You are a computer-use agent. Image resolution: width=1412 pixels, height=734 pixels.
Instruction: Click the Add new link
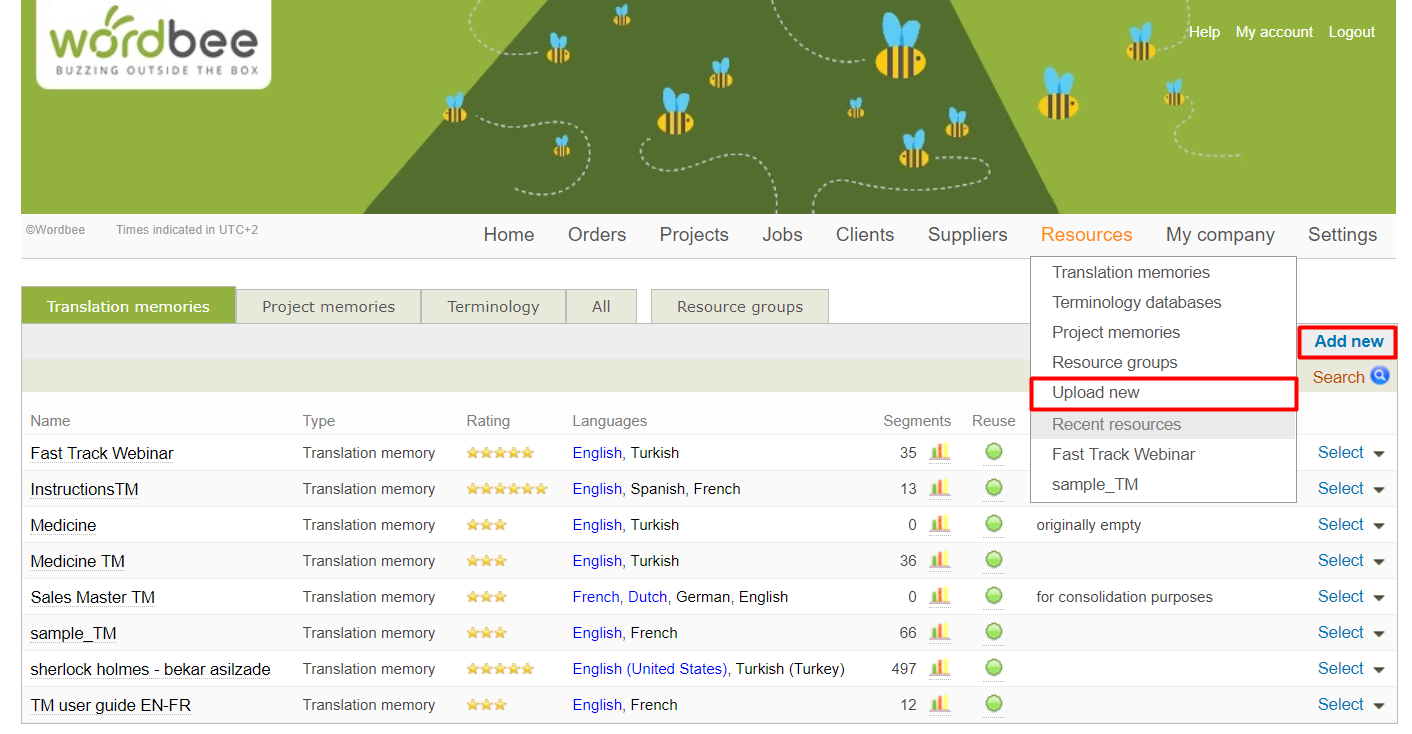[x=1348, y=342]
